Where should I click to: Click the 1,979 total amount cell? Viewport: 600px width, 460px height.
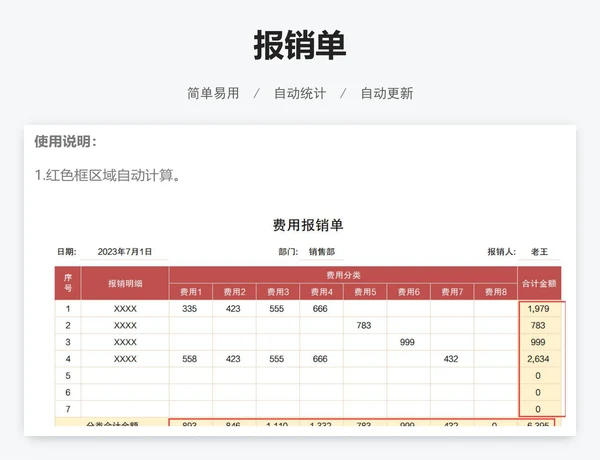click(539, 308)
